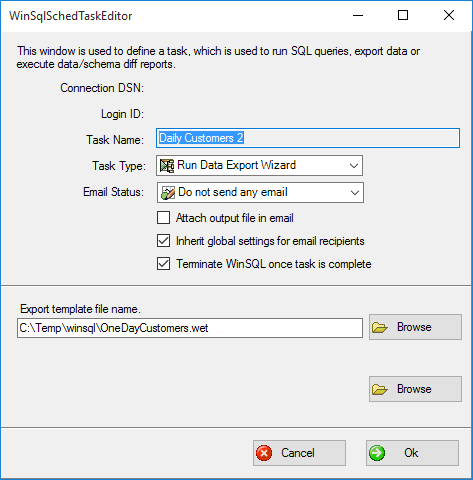Image resolution: width=473 pixels, height=480 pixels.
Task: Open the Email Status dropdown arrow
Action: tap(355, 193)
